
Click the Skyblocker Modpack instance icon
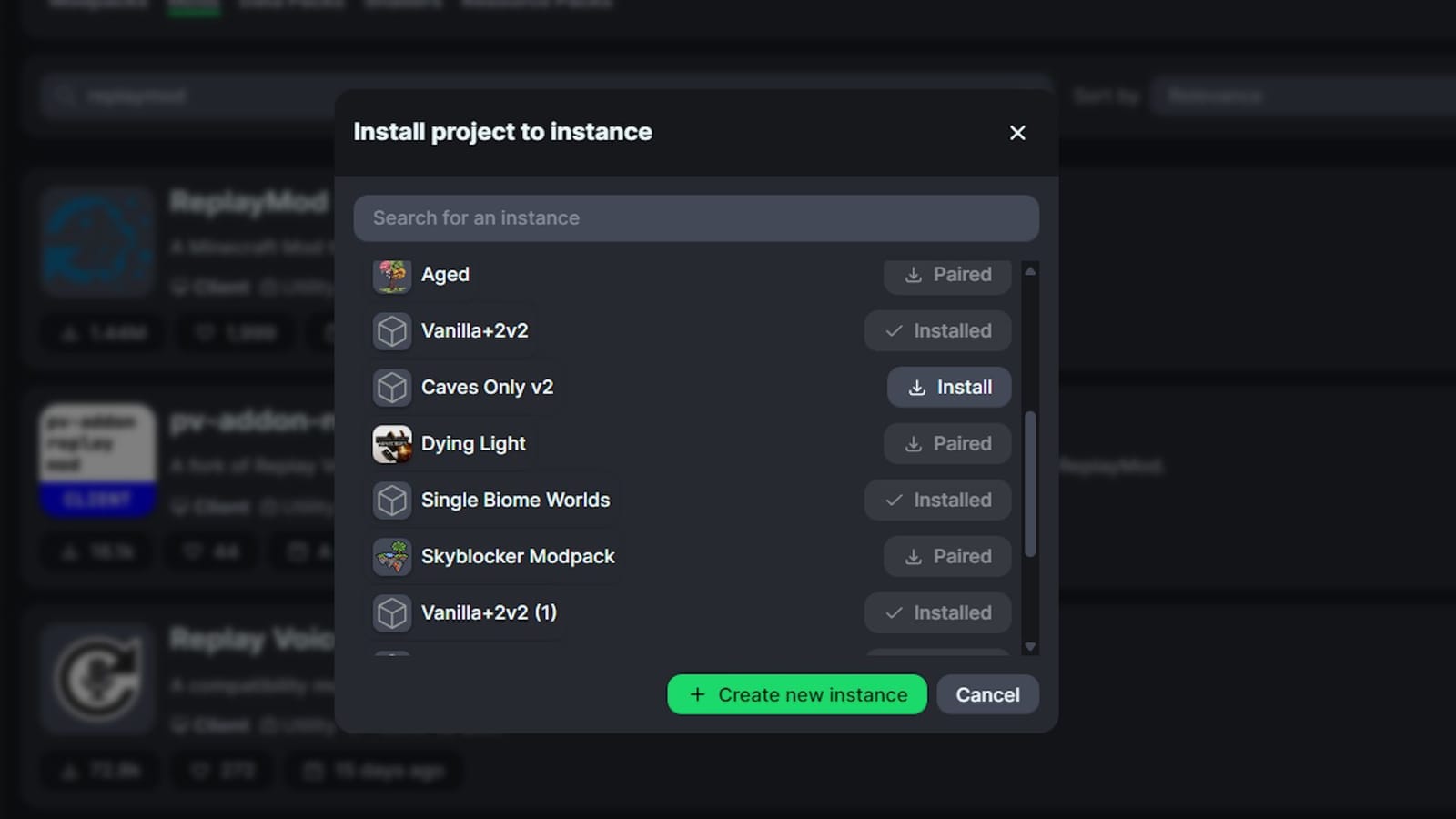392,557
